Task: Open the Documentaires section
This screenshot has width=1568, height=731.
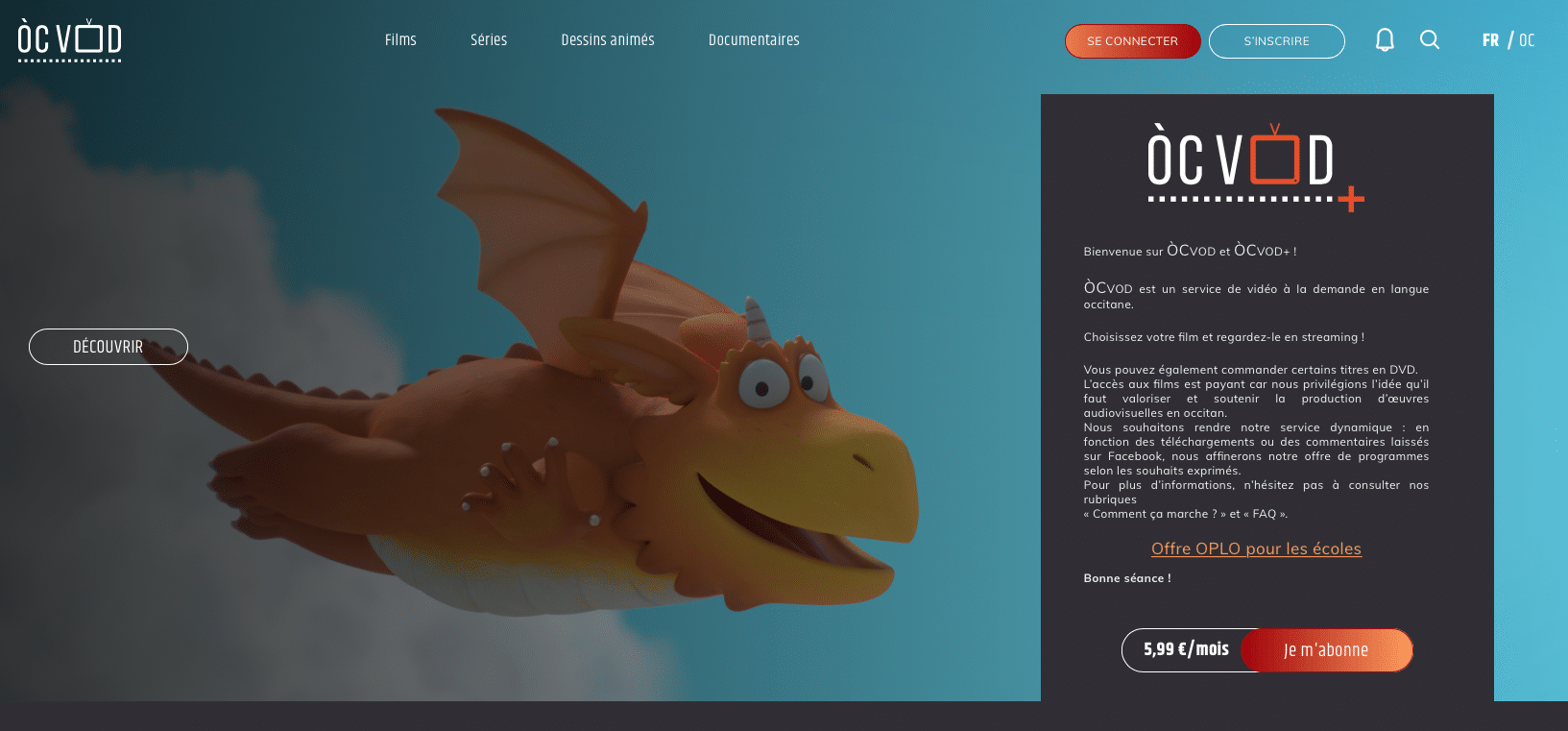Action: (754, 39)
